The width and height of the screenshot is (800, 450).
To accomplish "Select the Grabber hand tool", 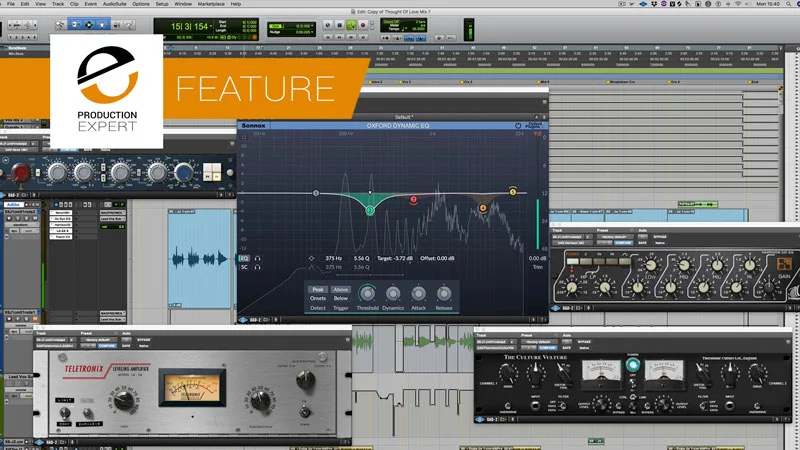I will pos(103,24).
